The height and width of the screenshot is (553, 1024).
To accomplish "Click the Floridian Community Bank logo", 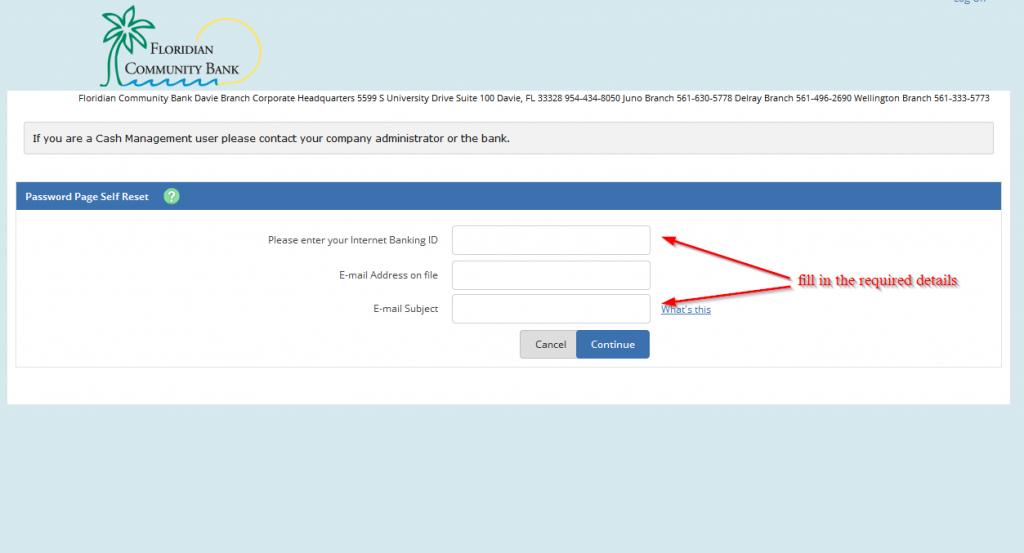I will (x=181, y=47).
